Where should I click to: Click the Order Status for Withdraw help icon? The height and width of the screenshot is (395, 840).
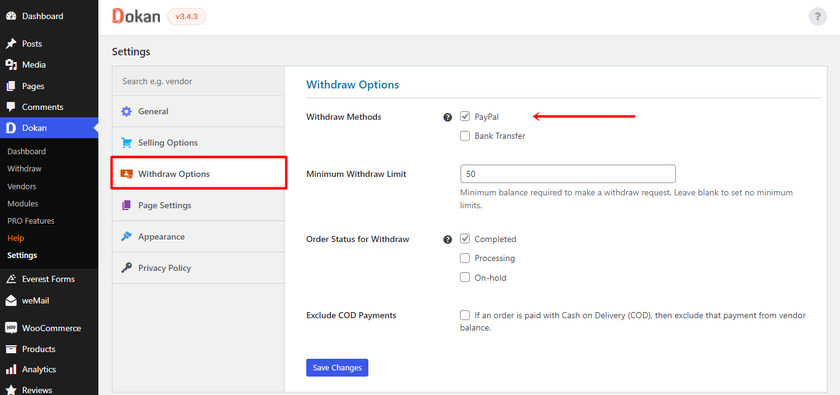(x=448, y=240)
